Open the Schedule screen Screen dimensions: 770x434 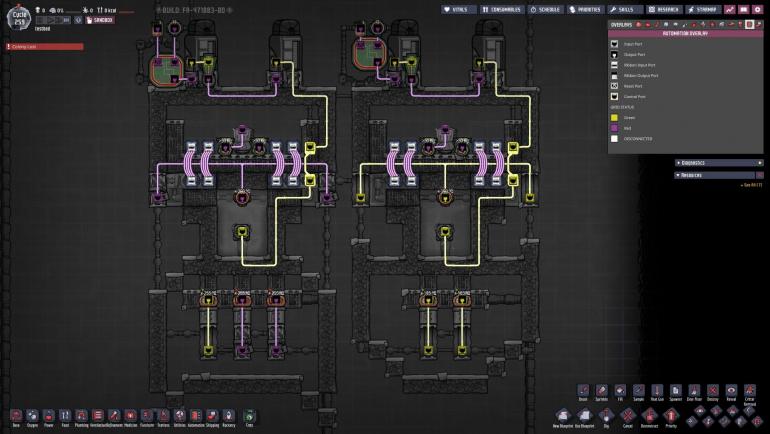click(546, 9)
